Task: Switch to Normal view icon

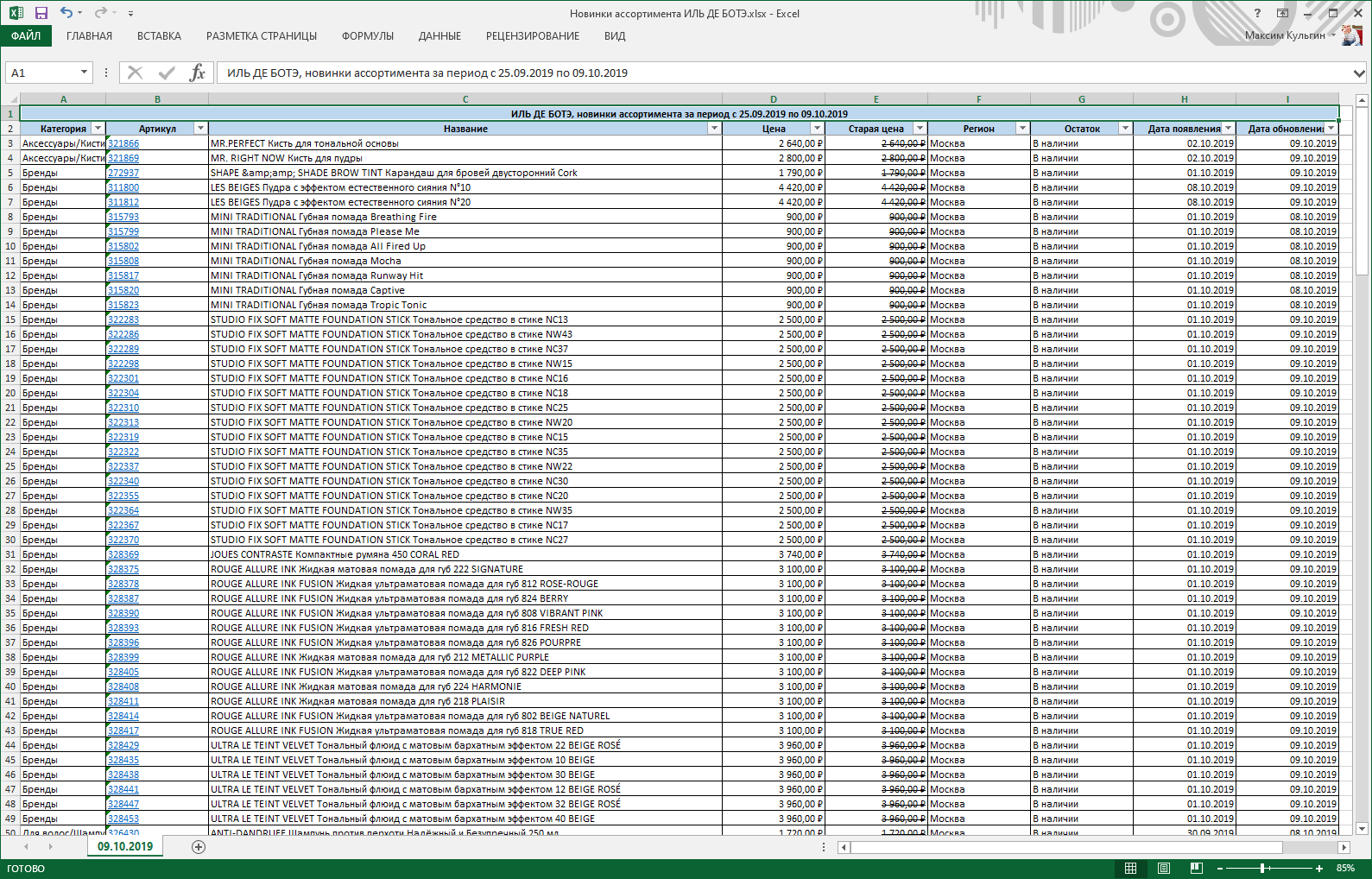Action: (1130, 868)
